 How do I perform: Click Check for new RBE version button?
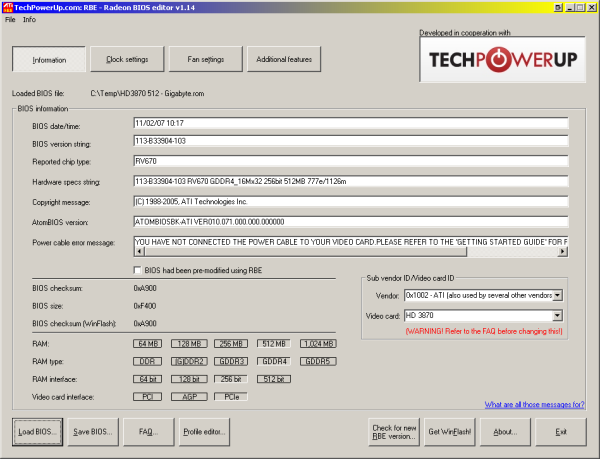point(394,432)
